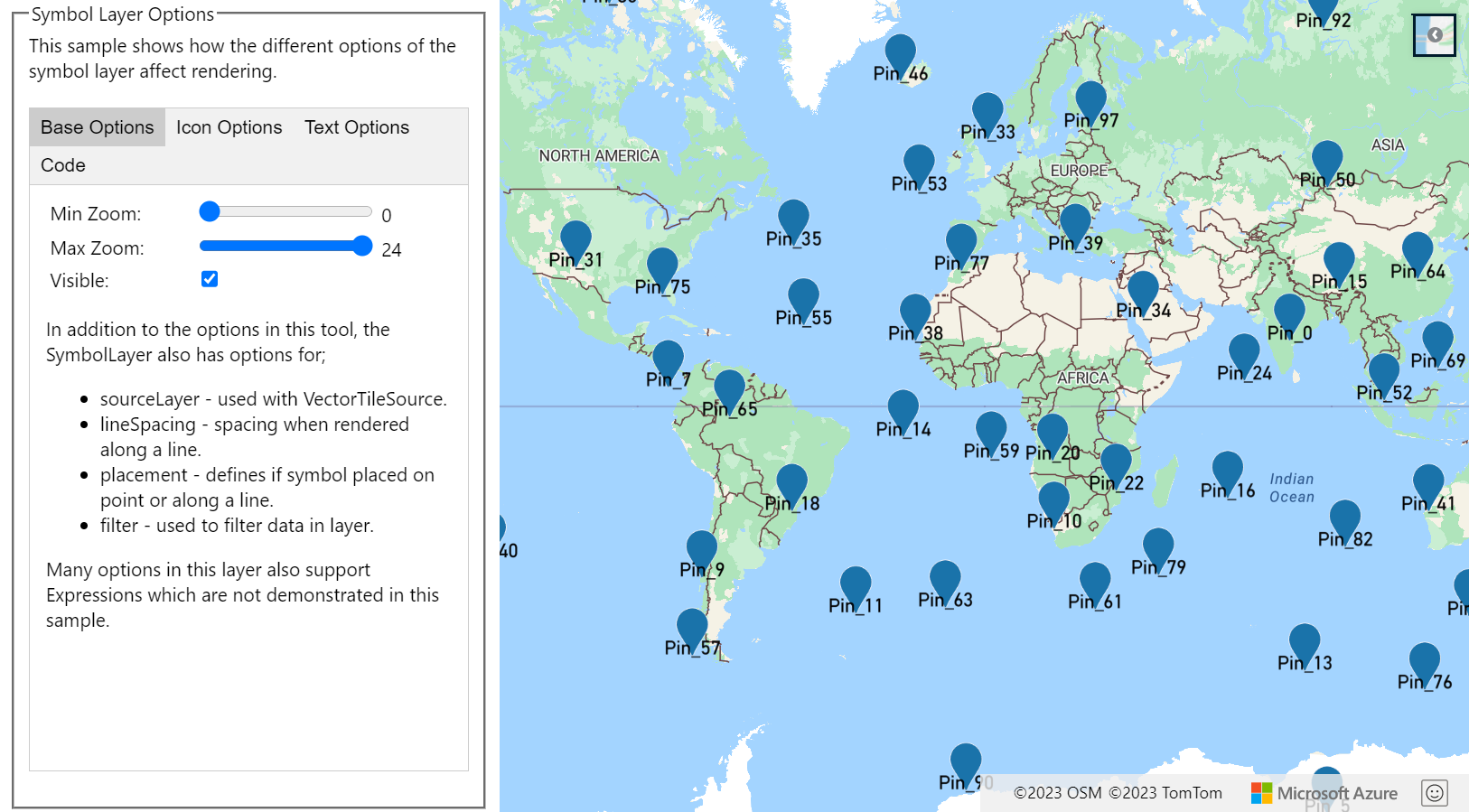Click the Pin_39 marker icon
This screenshot has width=1469, height=812.
point(1075,224)
